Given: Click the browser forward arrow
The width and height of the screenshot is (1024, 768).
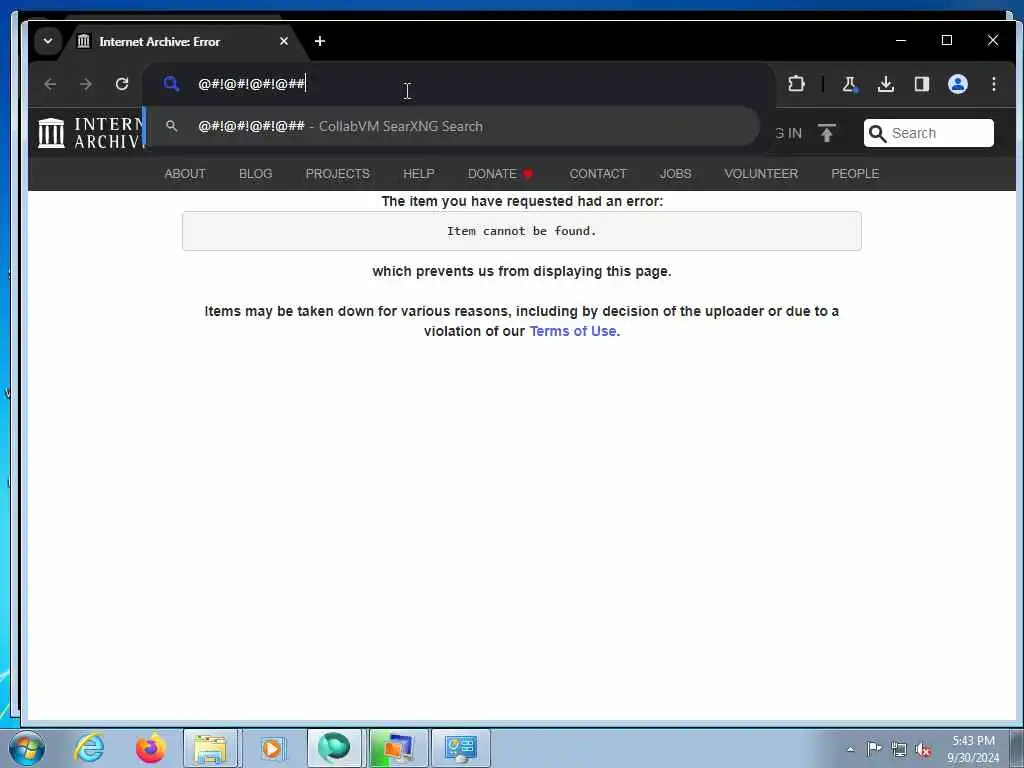Looking at the screenshot, I should 86,84.
